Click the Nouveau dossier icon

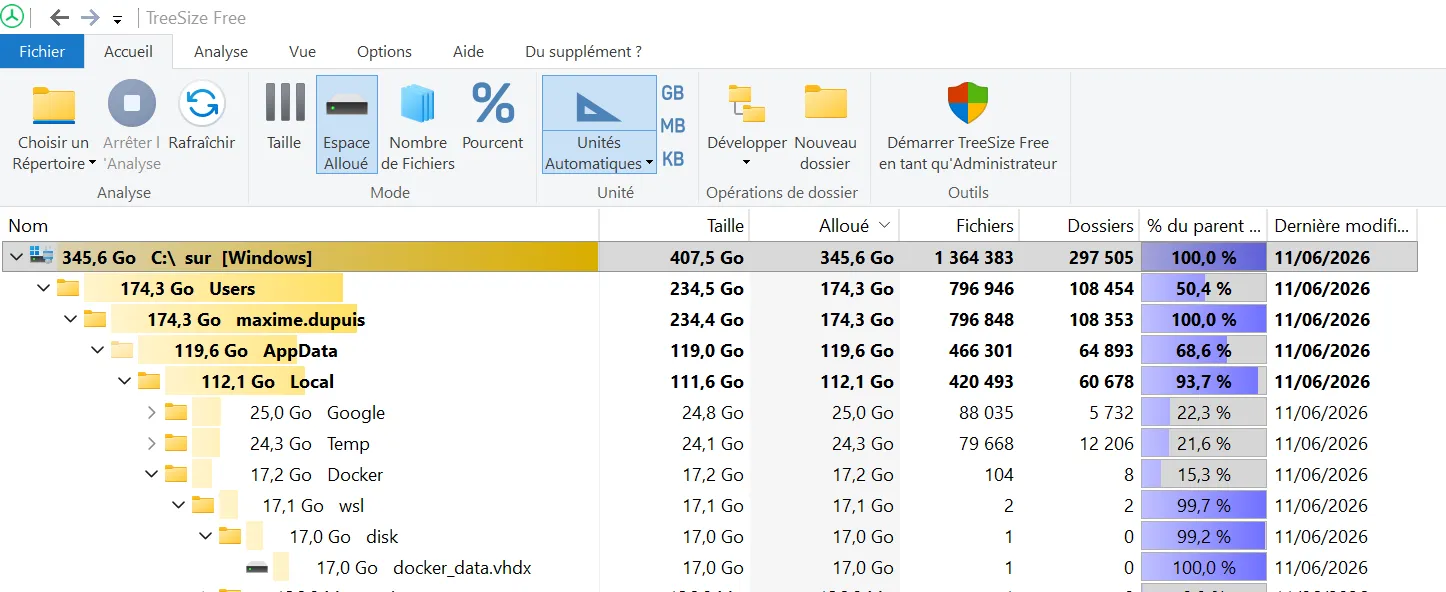coord(826,103)
